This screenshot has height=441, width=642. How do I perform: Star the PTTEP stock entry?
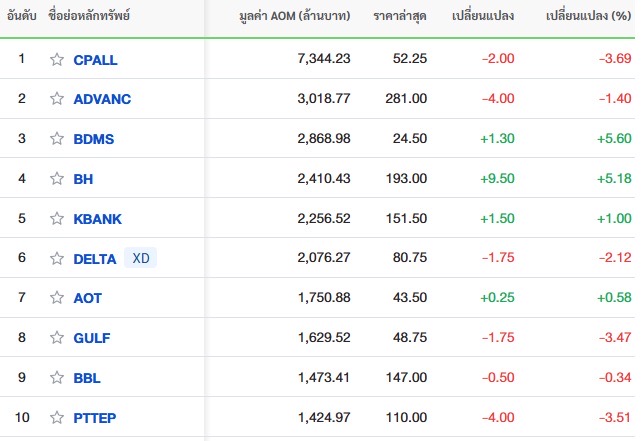[x=57, y=418]
